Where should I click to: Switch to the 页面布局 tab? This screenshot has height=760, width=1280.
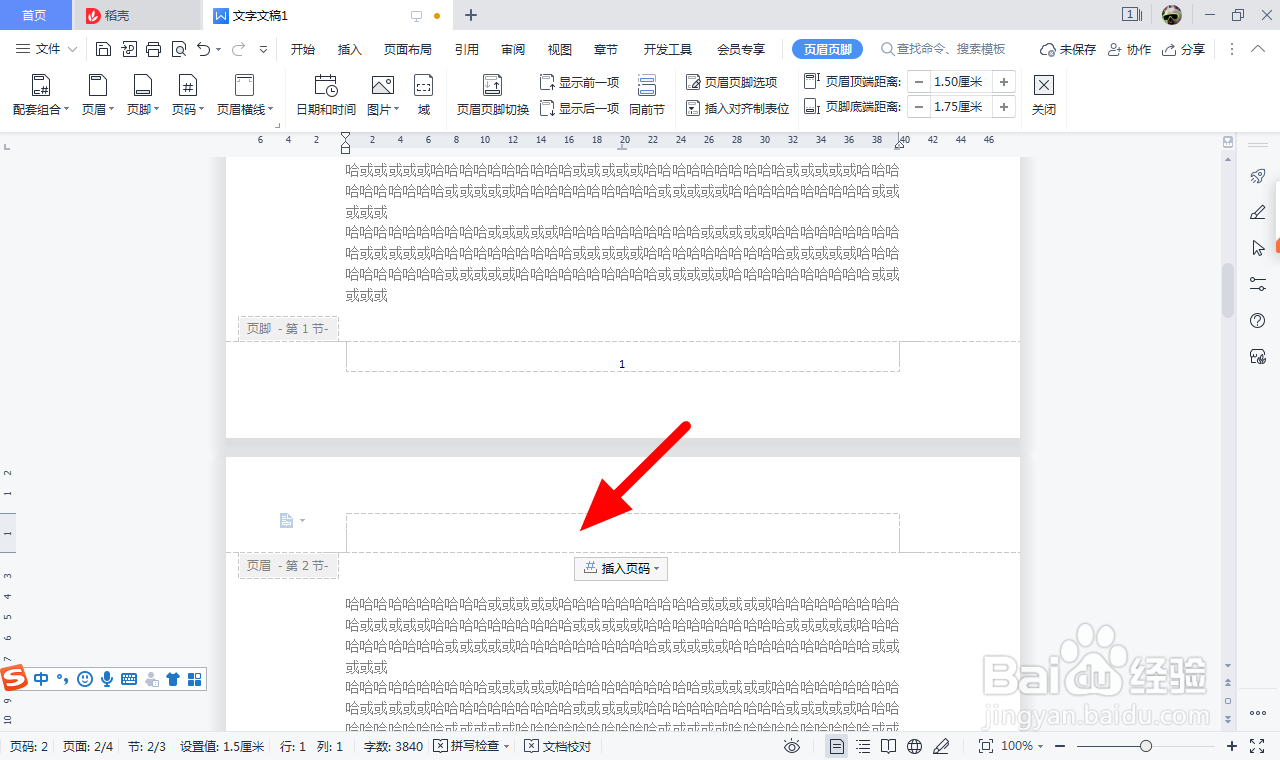click(x=408, y=49)
